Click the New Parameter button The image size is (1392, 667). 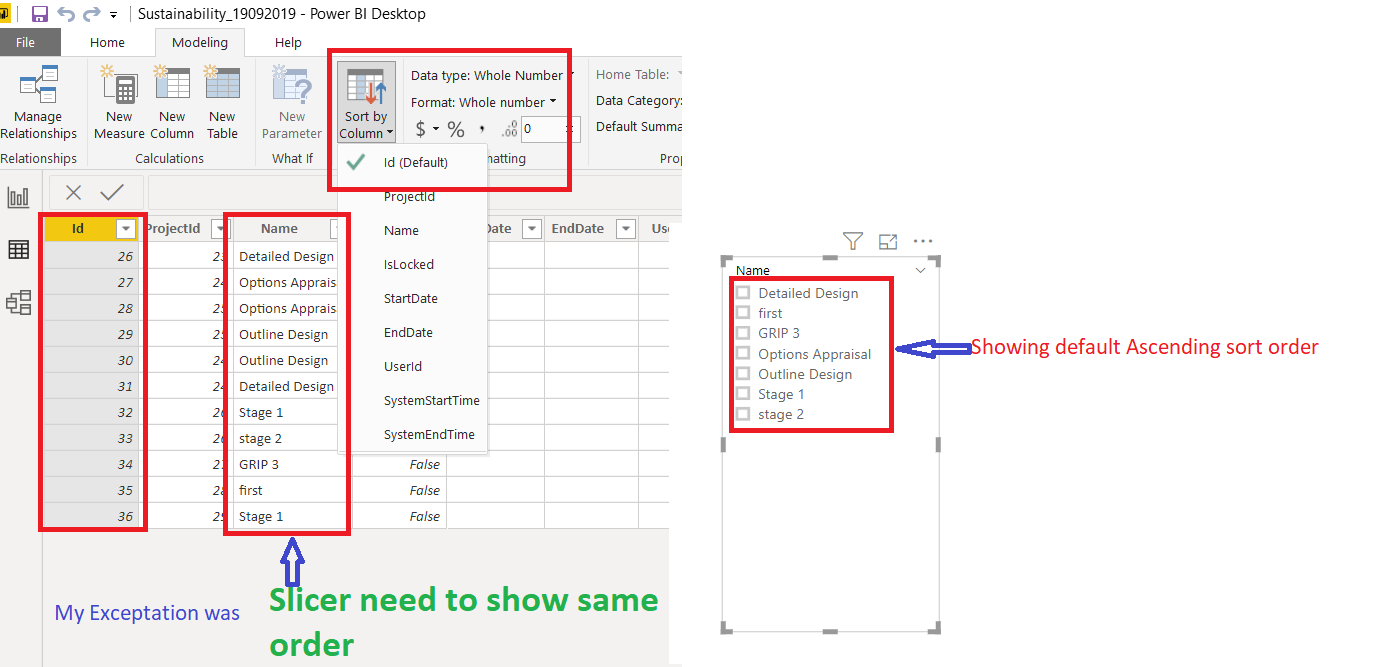(x=292, y=103)
